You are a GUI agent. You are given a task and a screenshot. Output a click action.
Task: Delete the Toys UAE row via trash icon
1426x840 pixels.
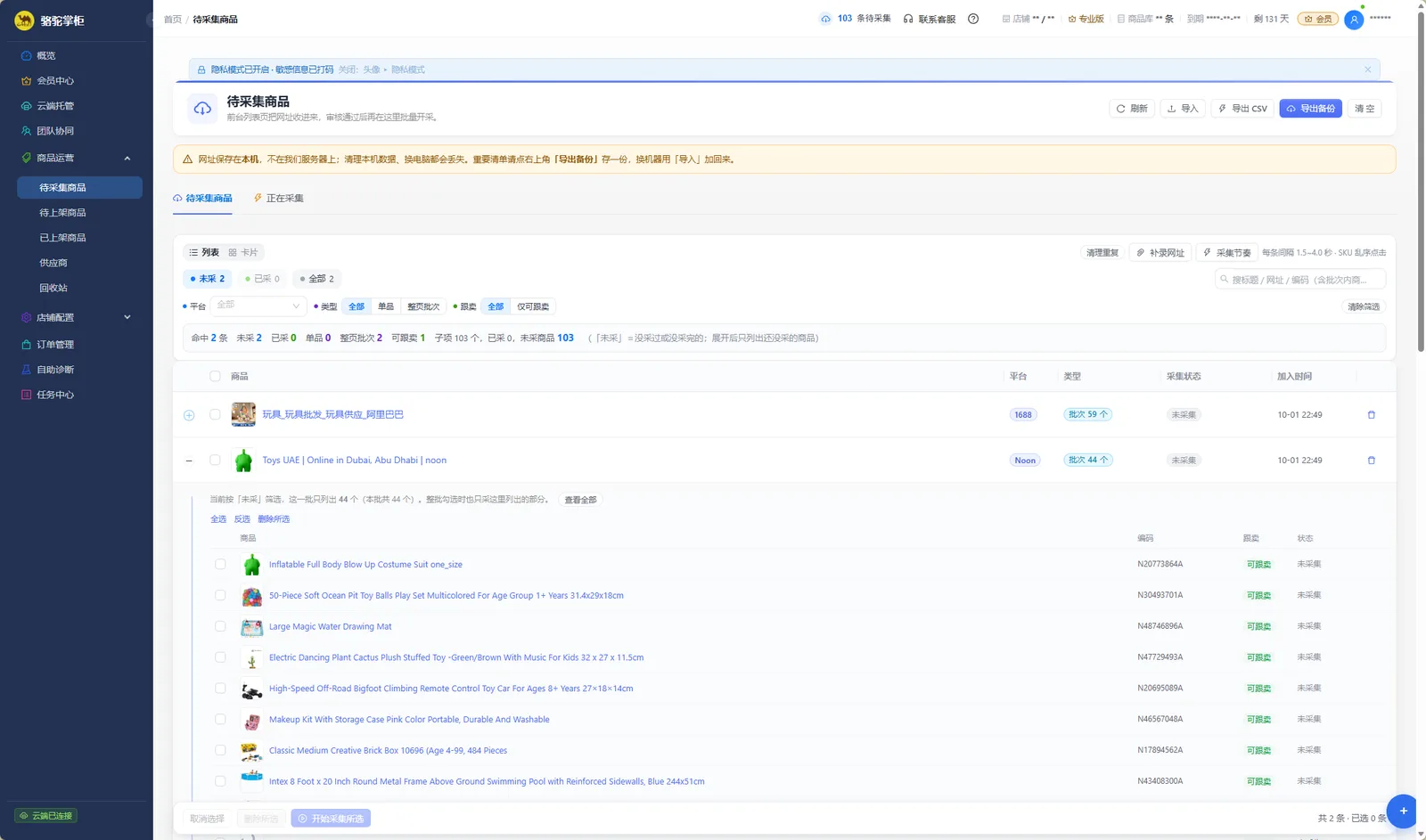1371,461
